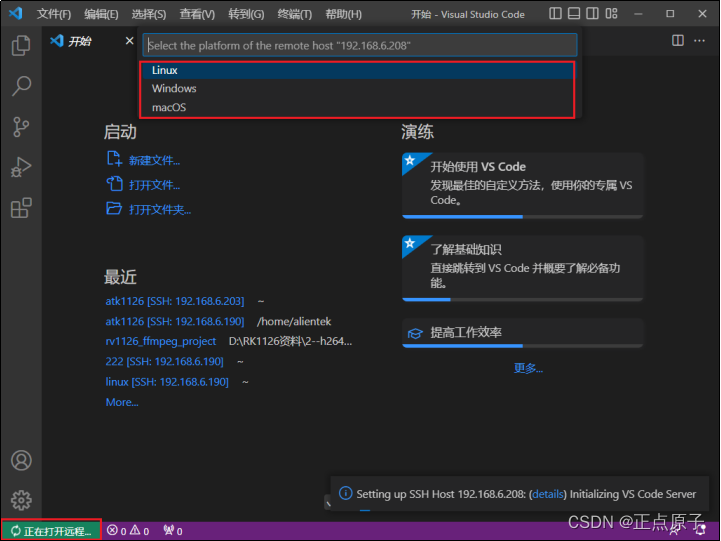721x541 pixels.
Task: Open the errors and warnings status item
Action: point(128,531)
